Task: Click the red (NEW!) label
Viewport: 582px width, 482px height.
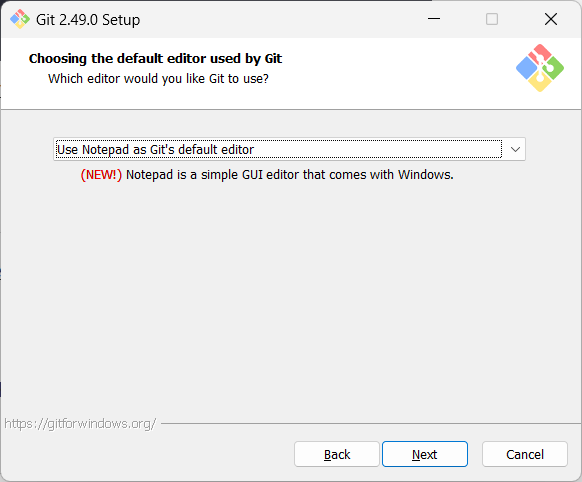Action: click(101, 174)
